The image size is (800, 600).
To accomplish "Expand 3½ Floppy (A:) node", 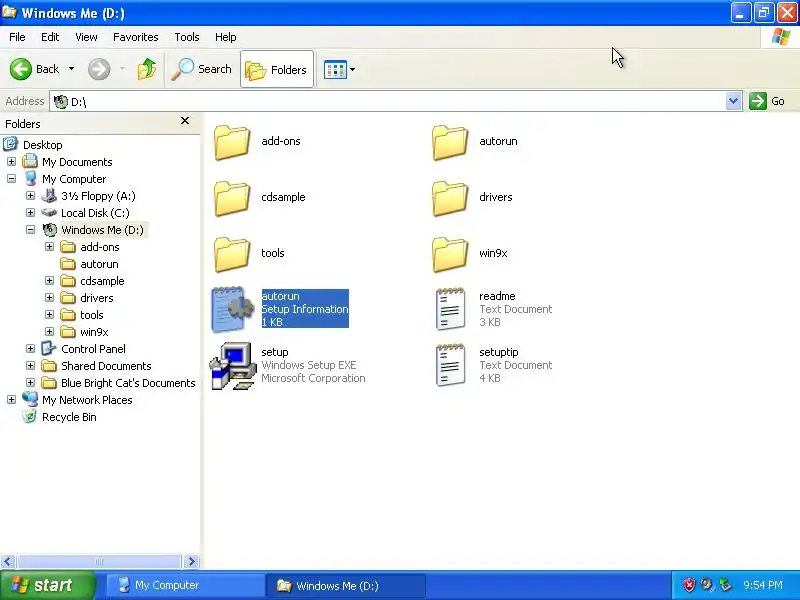I will (31, 196).
